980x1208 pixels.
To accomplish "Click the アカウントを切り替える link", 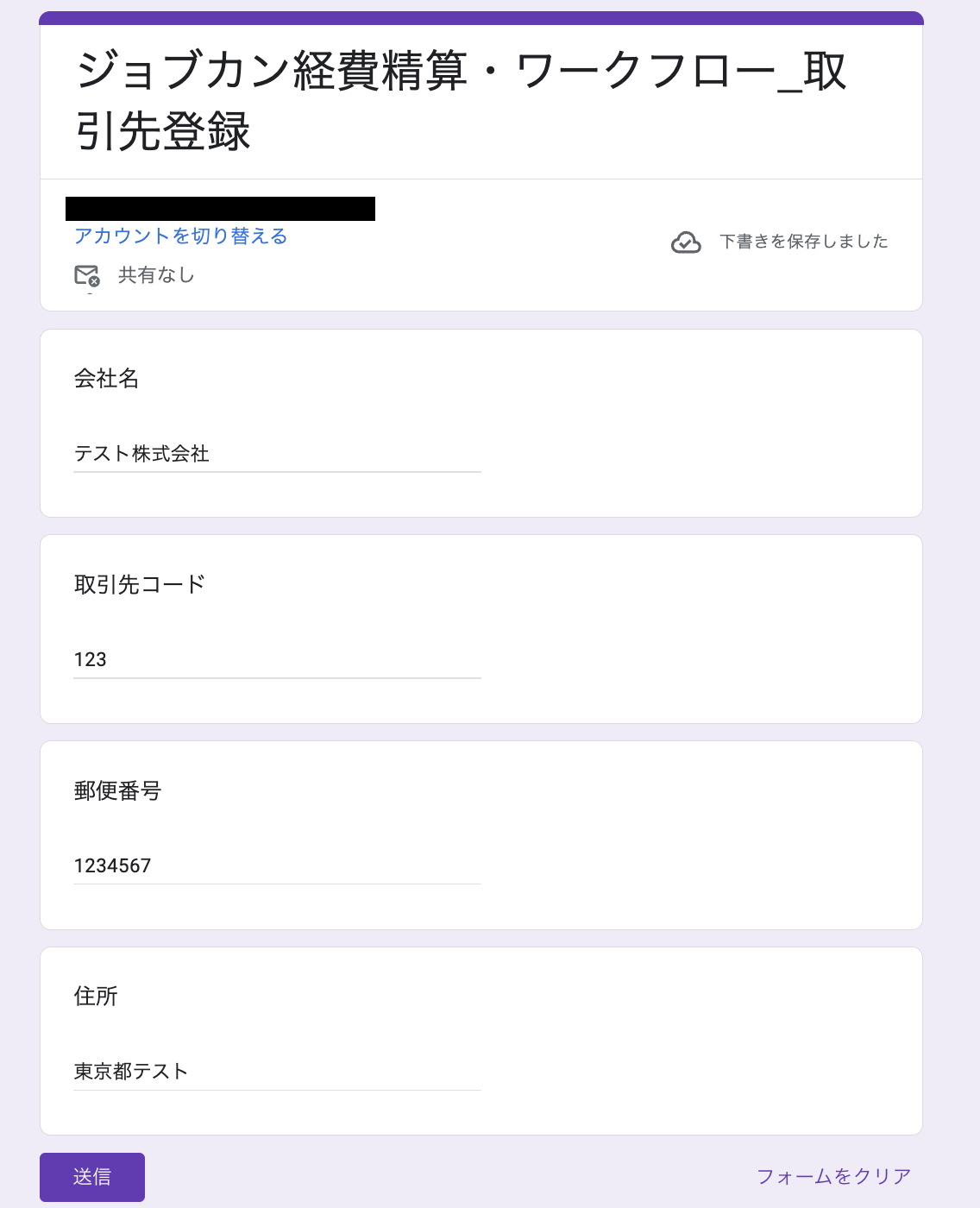I will 180,236.
